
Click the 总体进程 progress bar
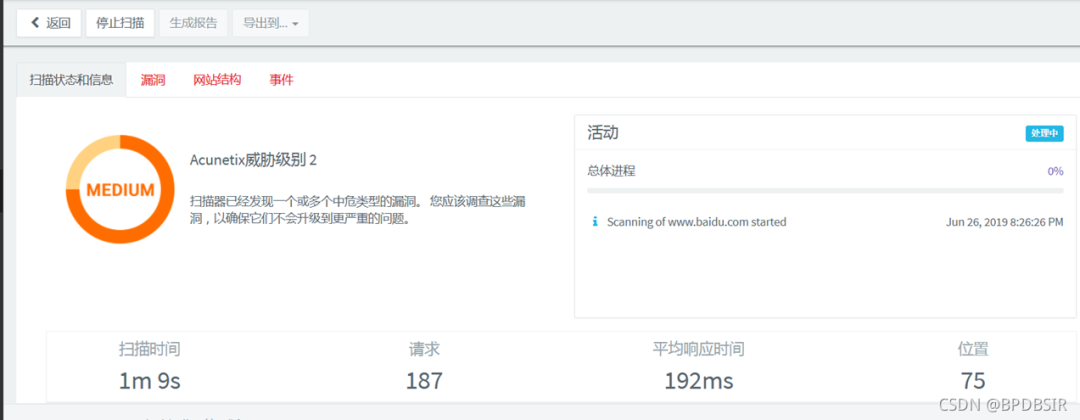point(825,190)
